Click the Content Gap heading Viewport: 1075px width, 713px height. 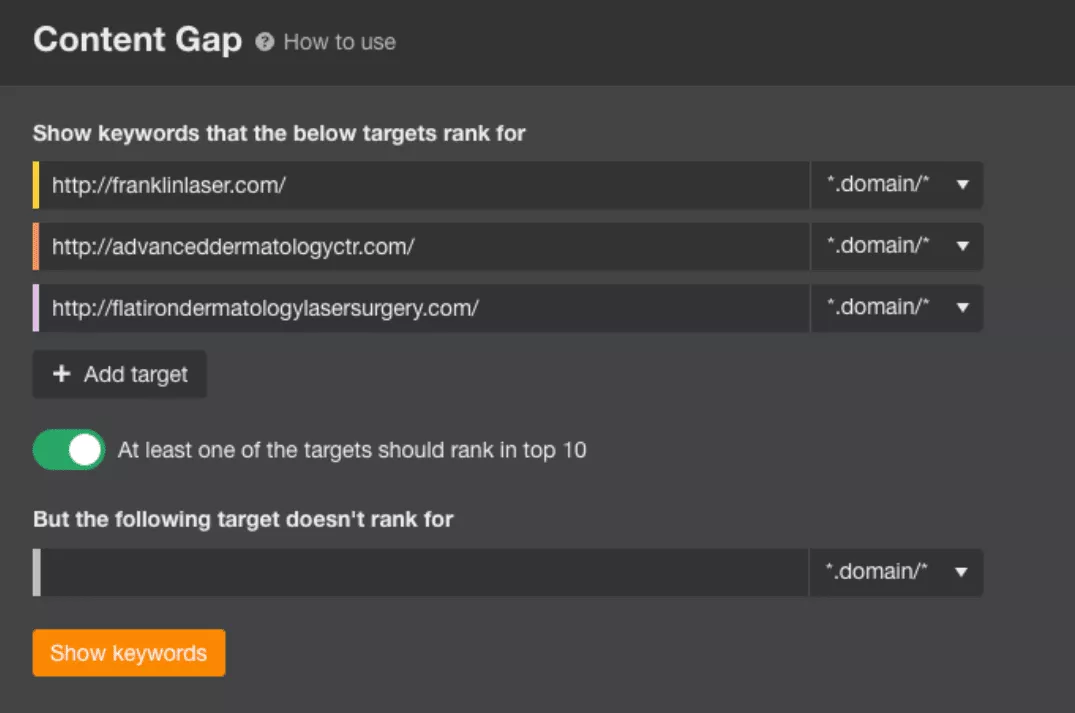137,40
